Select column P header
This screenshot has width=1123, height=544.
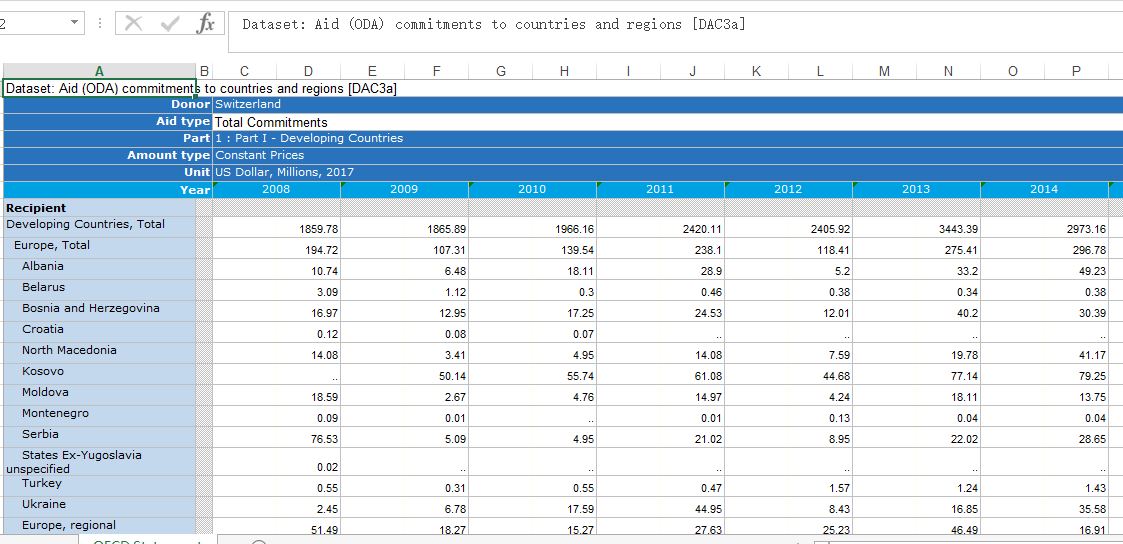pyautogui.click(x=1076, y=71)
